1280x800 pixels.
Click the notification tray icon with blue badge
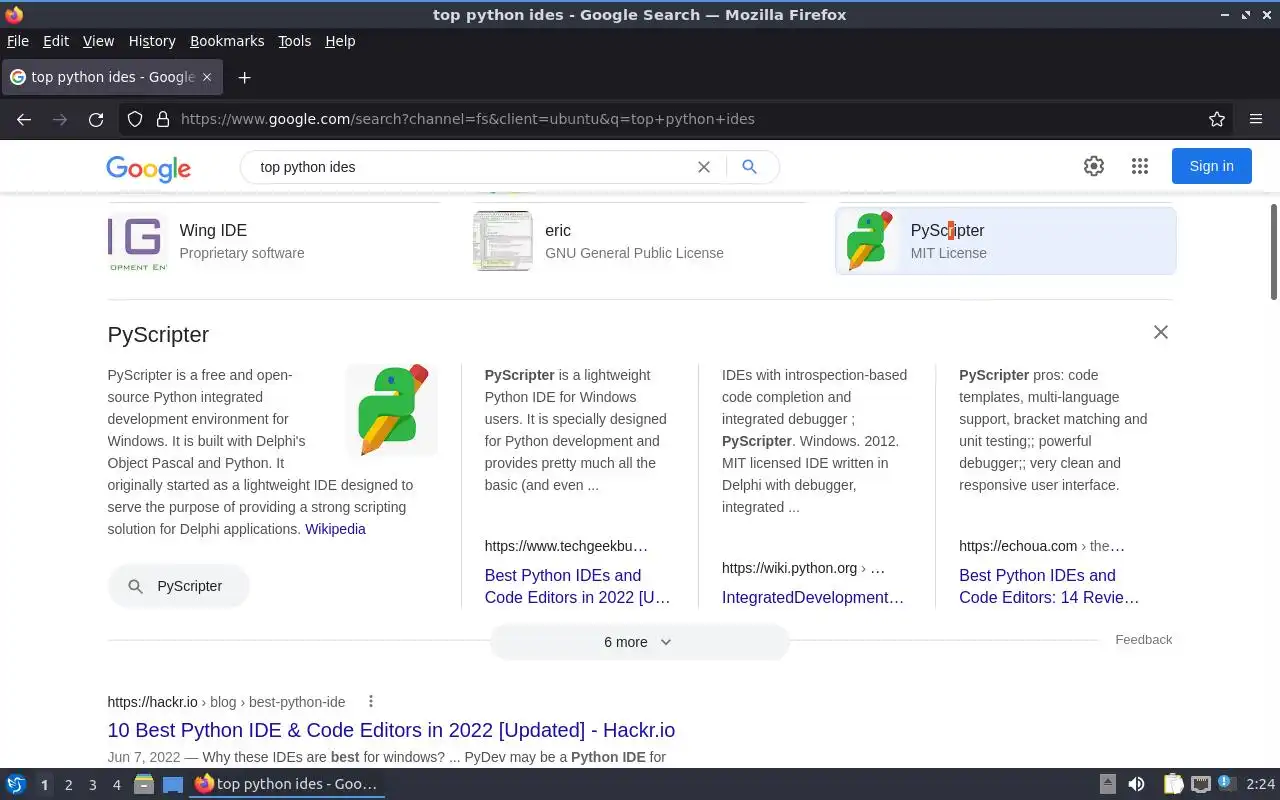coord(1227,784)
